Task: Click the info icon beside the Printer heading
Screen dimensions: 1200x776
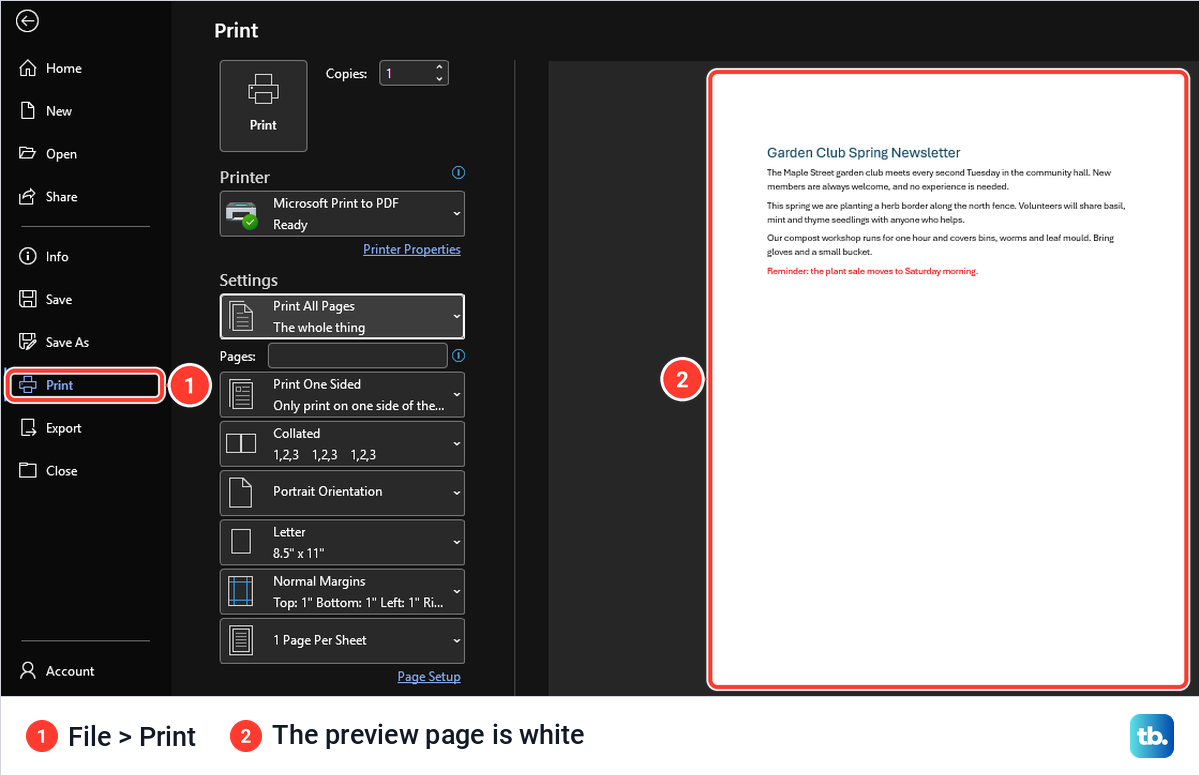Action: coord(458,172)
